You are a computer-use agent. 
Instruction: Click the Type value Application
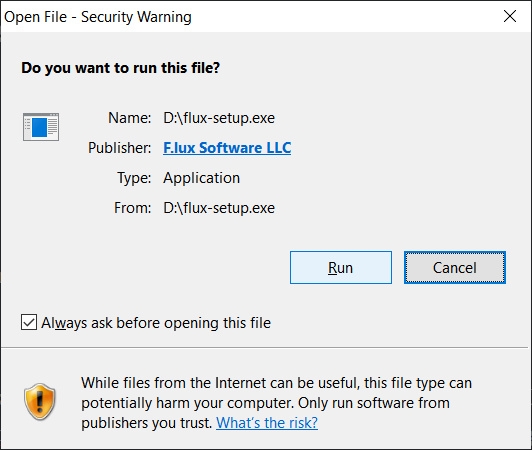[202, 178]
